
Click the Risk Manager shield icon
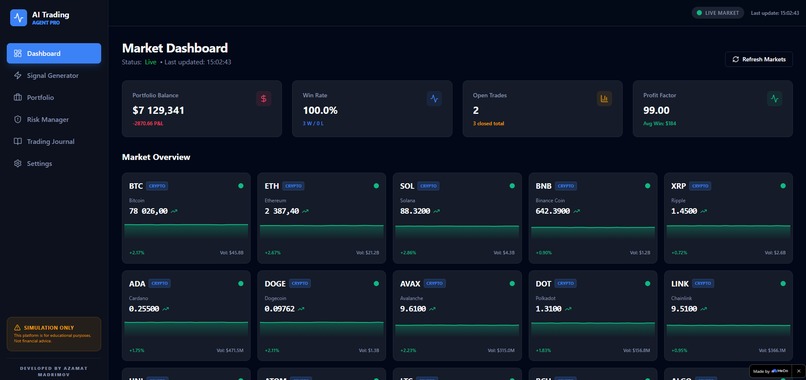(x=18, y=120)
